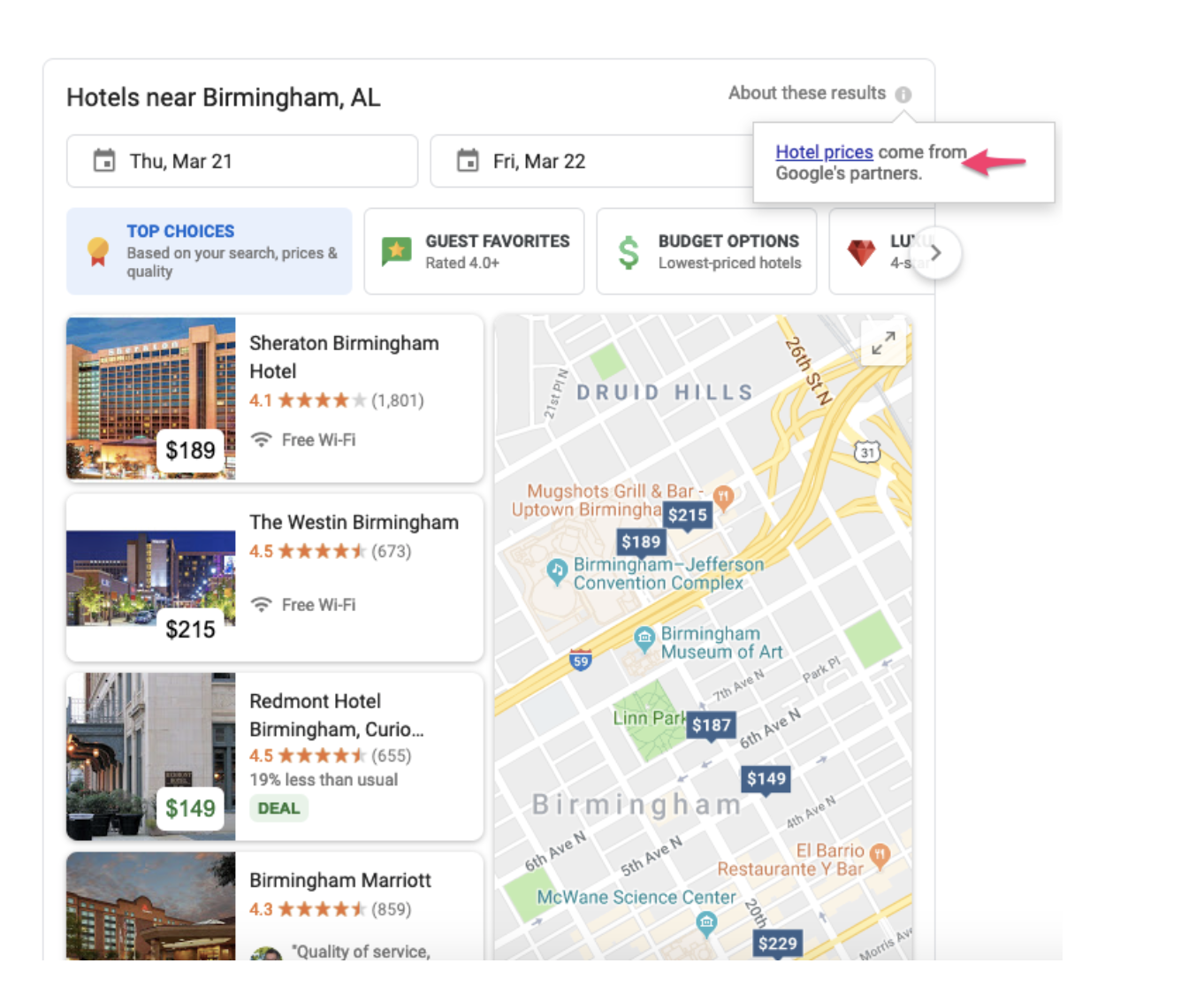Click the US Route 31 shield on map
This screenshot has height=994, width=1204.
867,453
